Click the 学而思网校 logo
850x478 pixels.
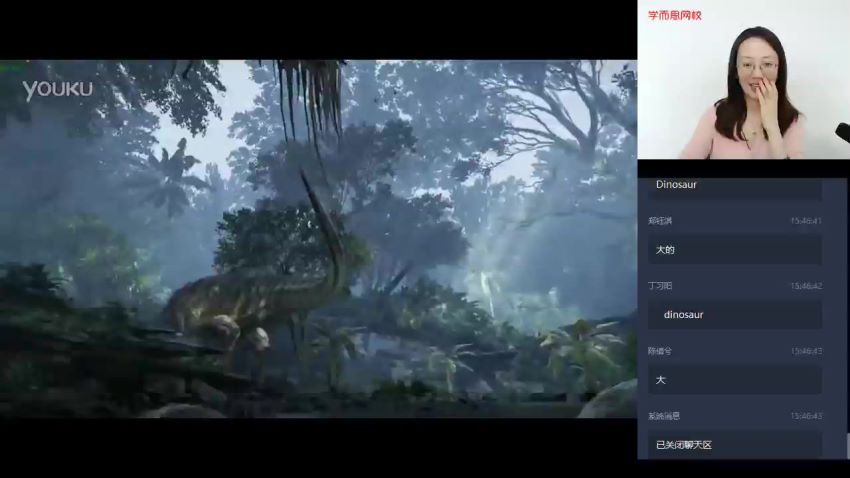coord(675,15)
